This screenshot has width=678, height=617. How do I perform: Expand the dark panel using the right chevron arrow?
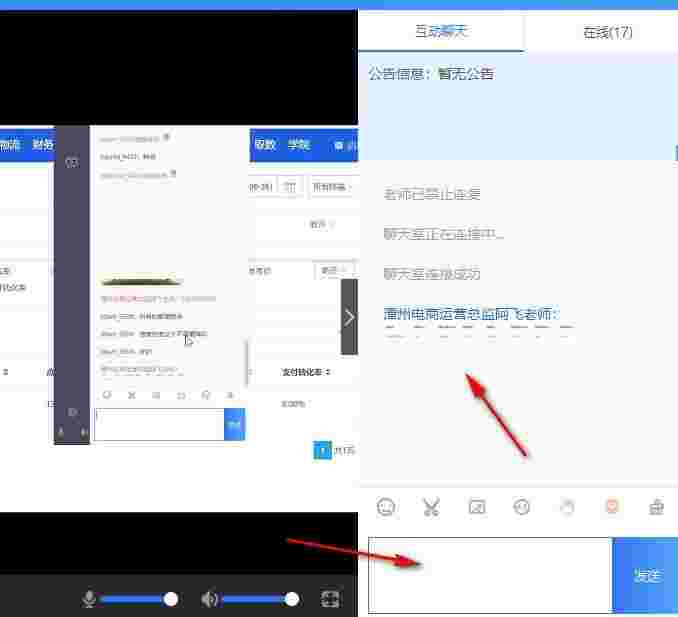[349, 317]
